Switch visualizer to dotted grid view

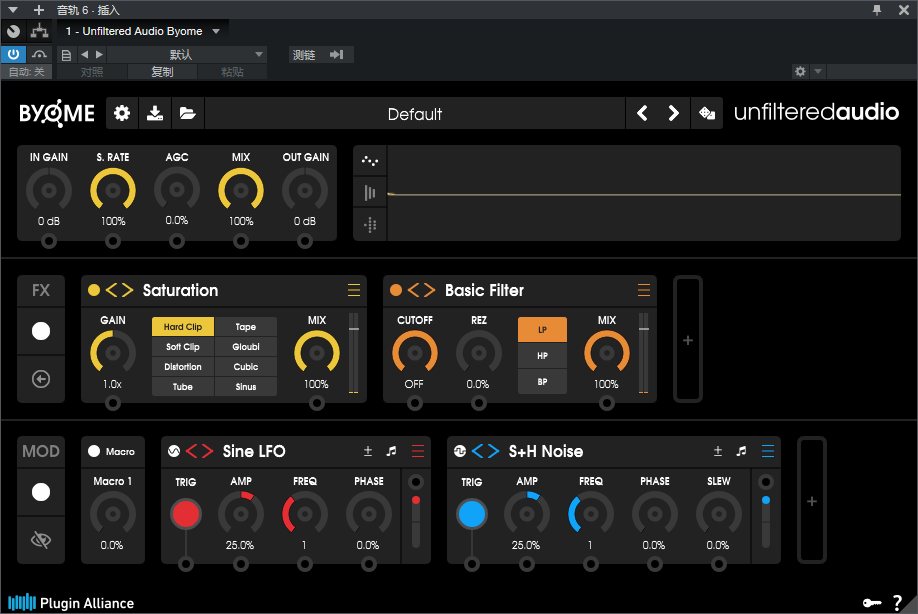point(370,225)
